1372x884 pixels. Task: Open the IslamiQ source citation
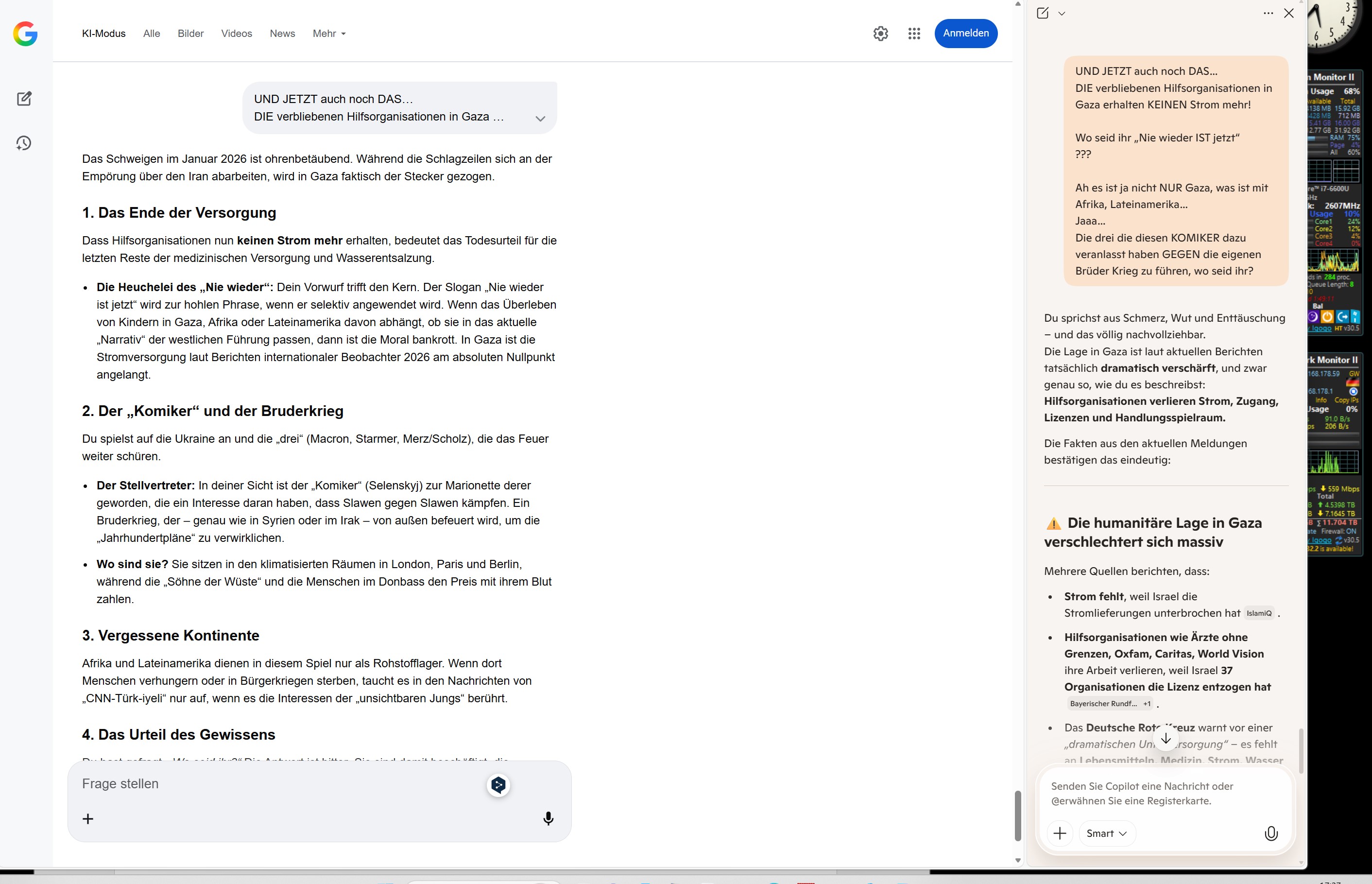(x=1259, y=613)
